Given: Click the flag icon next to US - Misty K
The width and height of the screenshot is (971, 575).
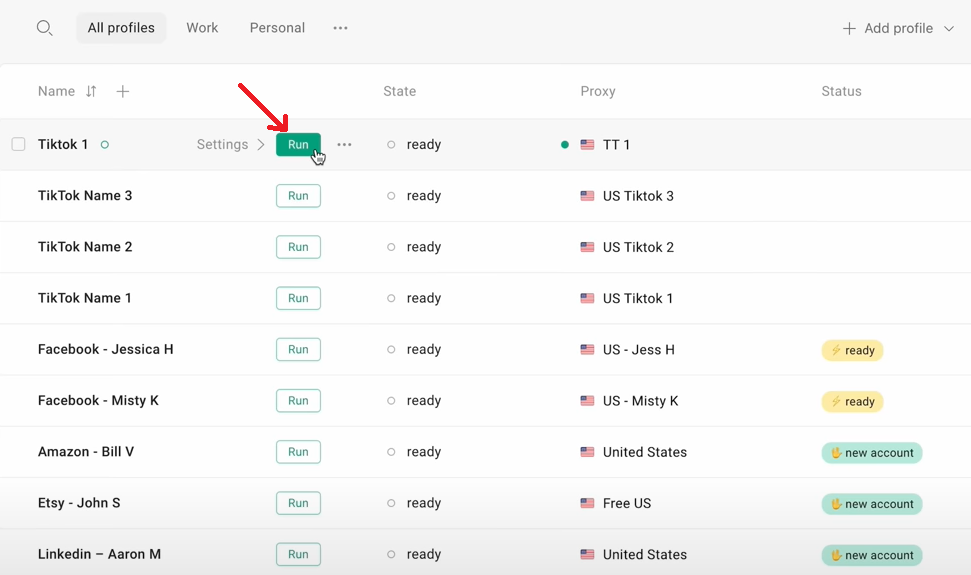Looking at the screenshot, I should point(587,401).
